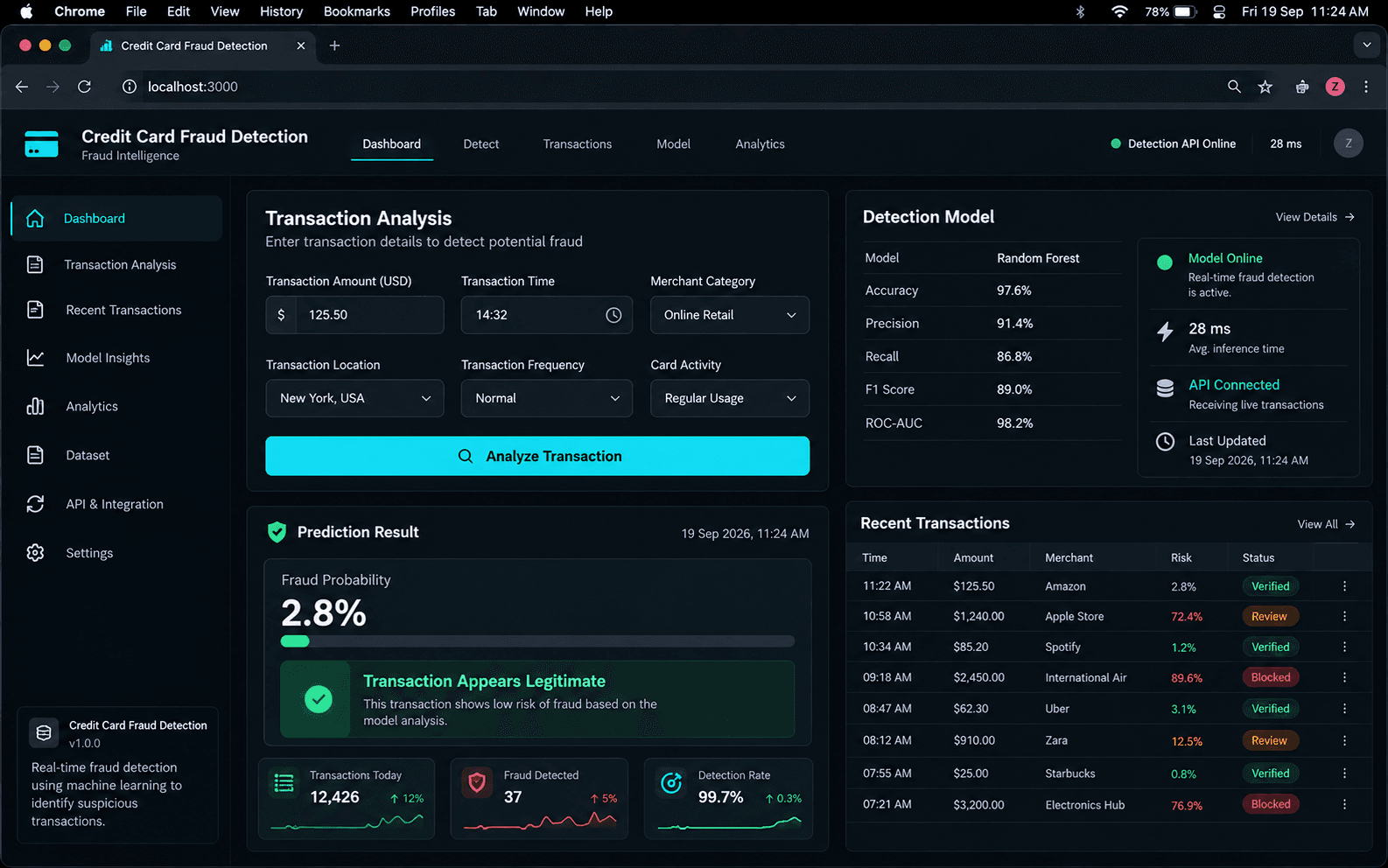
Task: Open row menu for Electronics Hub transaction
Action: point(1344,805)
